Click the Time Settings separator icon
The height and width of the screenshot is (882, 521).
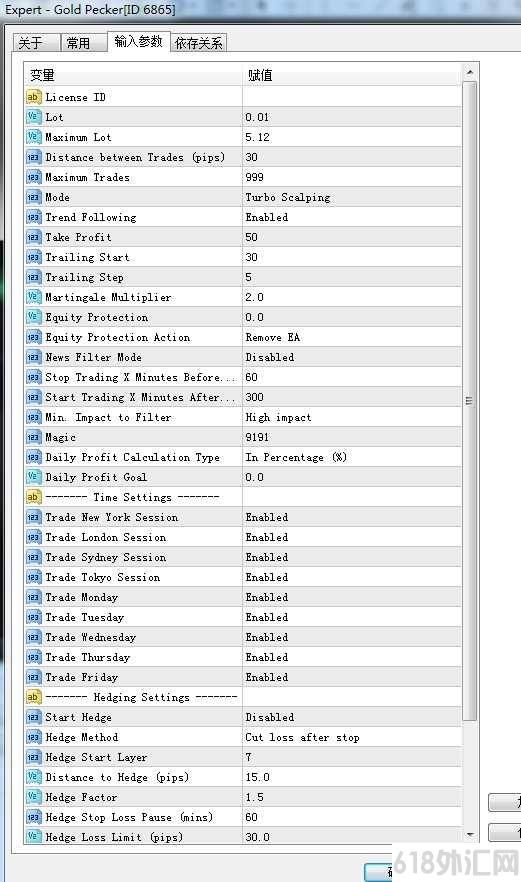coord(33,497)
